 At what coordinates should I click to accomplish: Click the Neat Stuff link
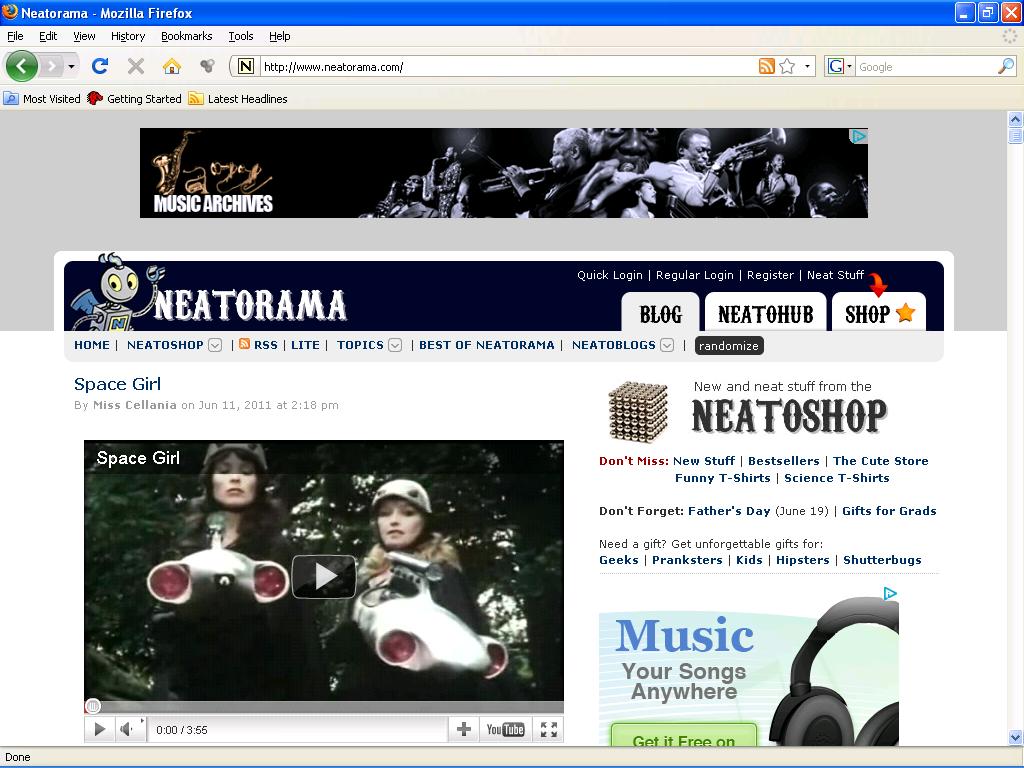point(835,275)
